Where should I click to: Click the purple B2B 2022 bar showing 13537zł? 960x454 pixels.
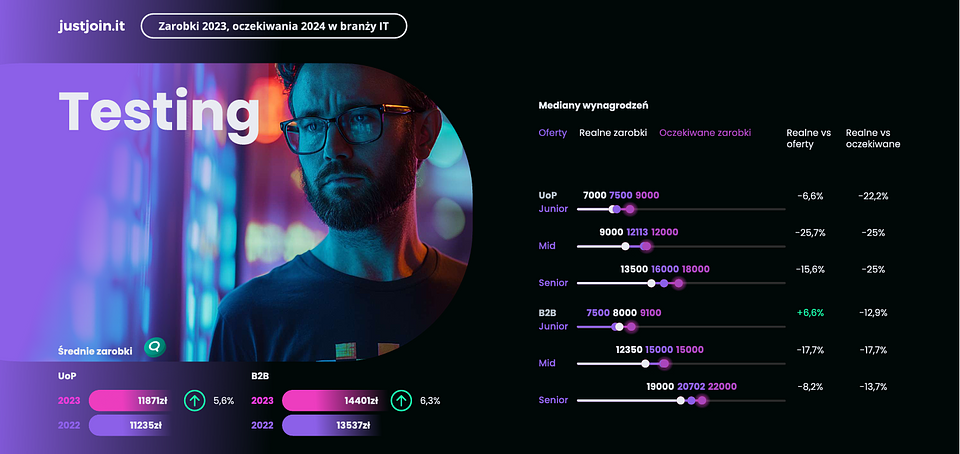(x=328, y=426)
